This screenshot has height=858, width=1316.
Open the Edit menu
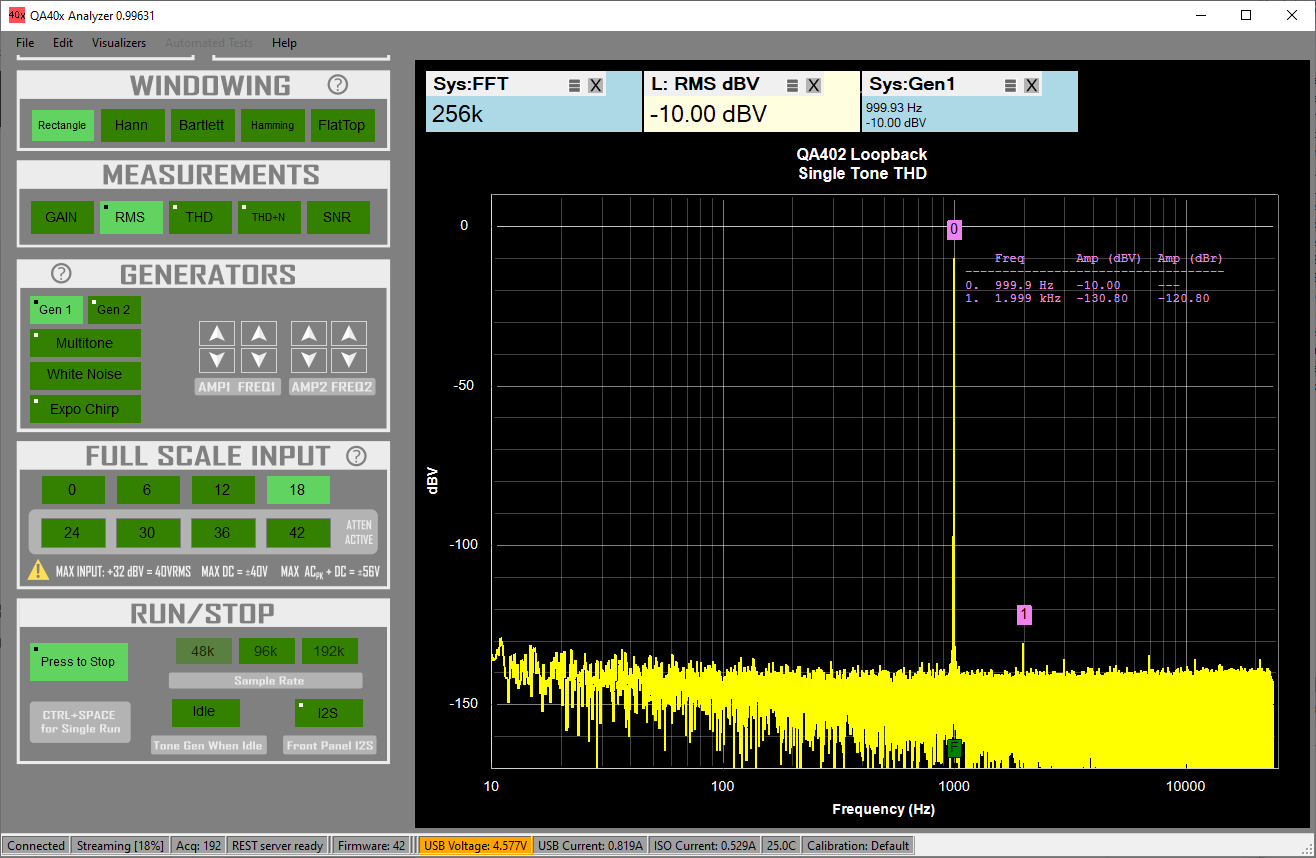[x=63, y=43]
